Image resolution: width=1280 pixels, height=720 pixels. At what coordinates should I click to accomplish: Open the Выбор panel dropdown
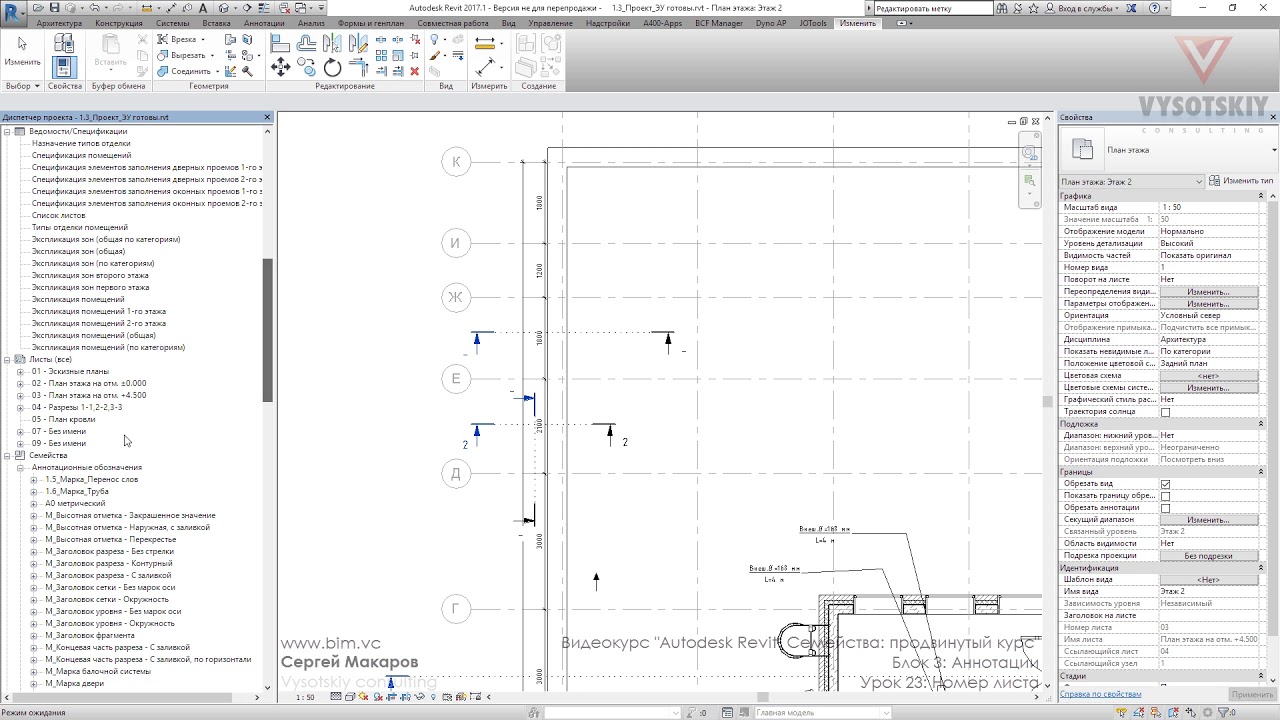(22, 86)
